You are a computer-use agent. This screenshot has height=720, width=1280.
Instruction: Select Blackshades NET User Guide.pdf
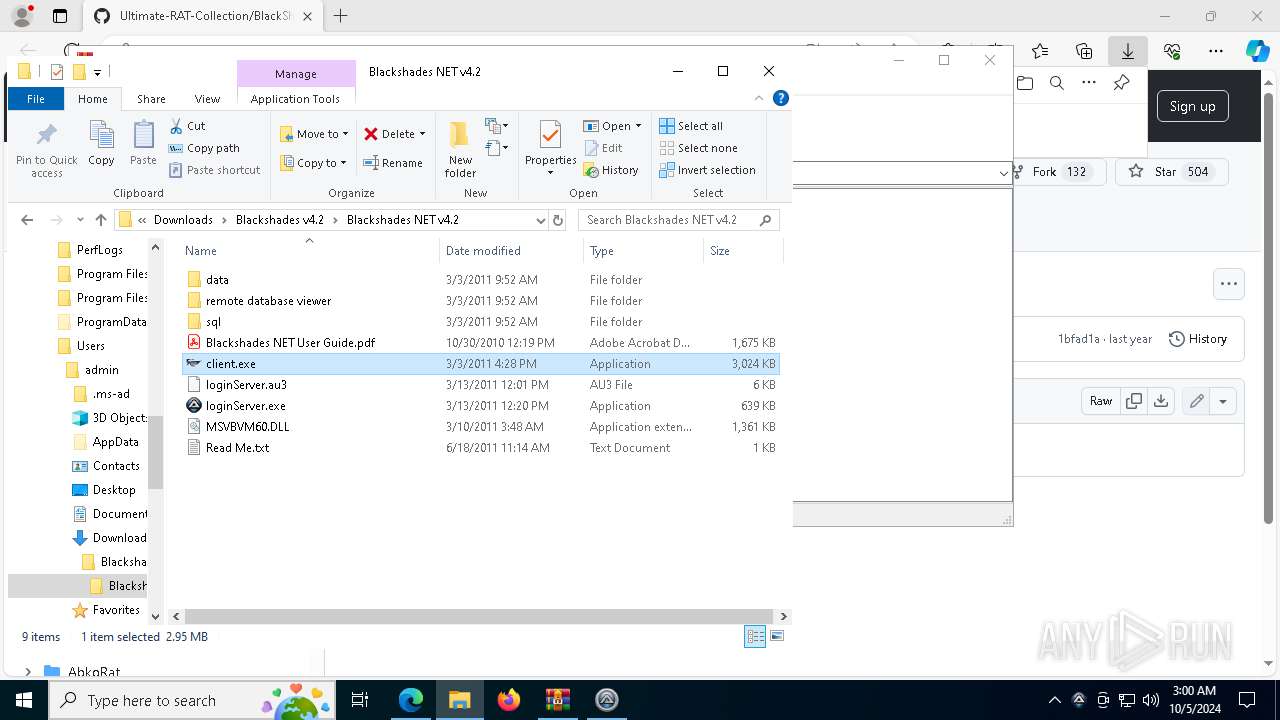coord(480,343)
